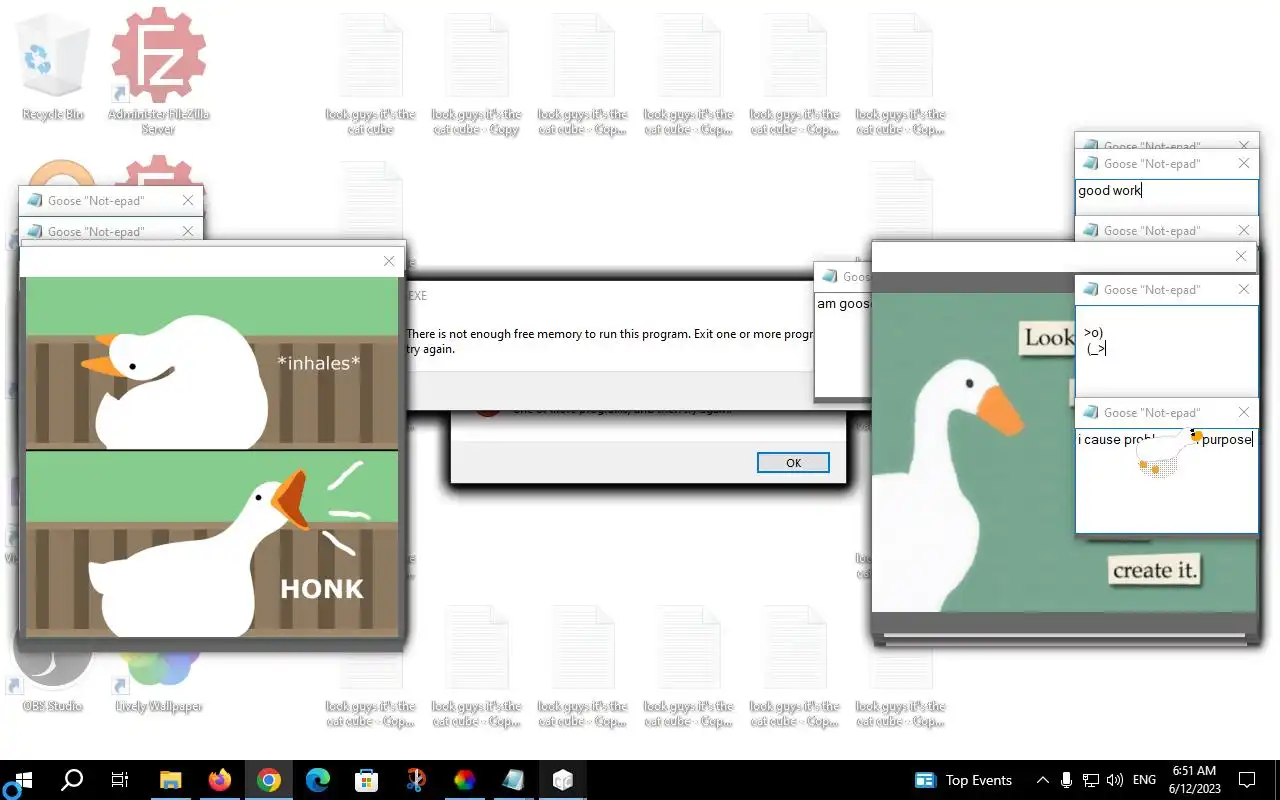Viewport: 1280px width, 800px height.
Task: Open Microsoft Store from taskbar
Action: click(367, 780)
